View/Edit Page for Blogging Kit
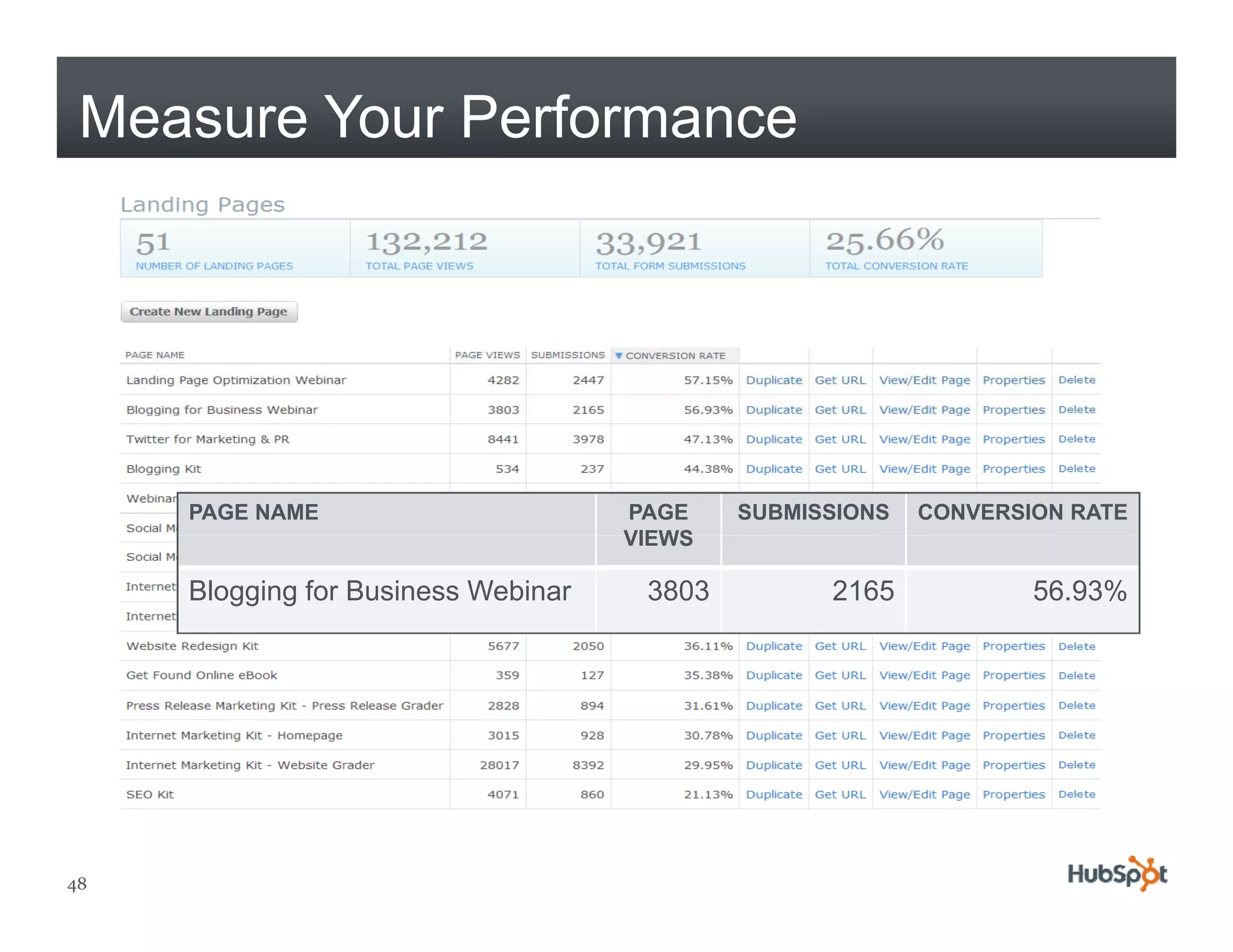 [x=924, y=469]
